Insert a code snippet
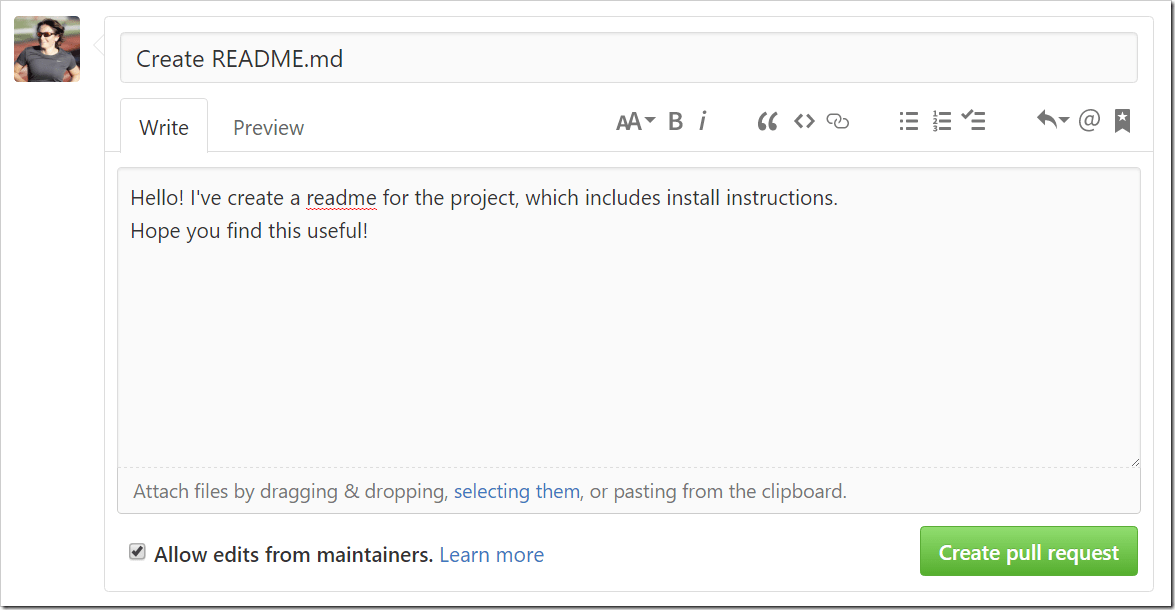The width and height of the screenshot is (1175, 610). coord(804,120)
